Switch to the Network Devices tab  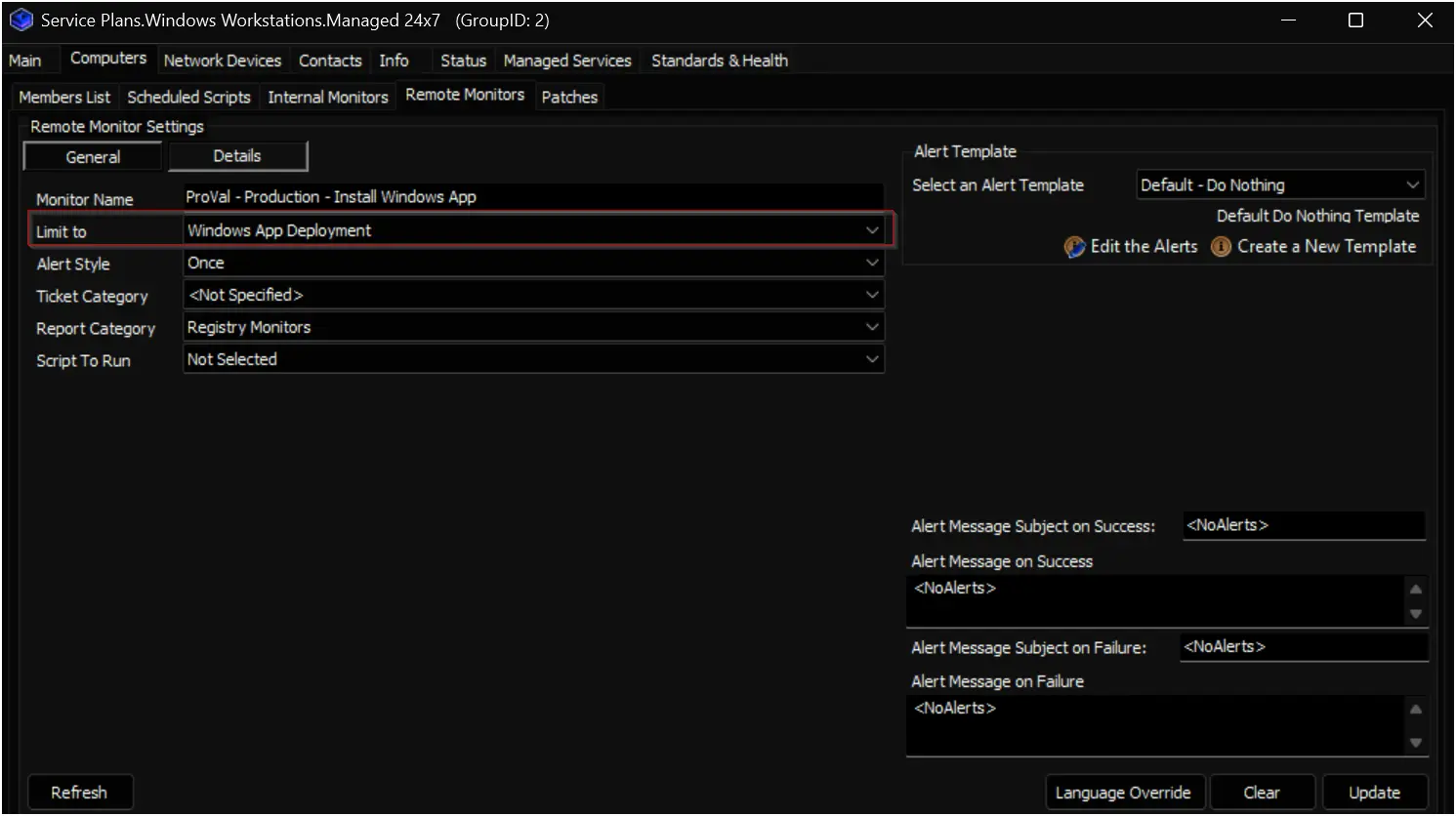[x=222, y=61]
